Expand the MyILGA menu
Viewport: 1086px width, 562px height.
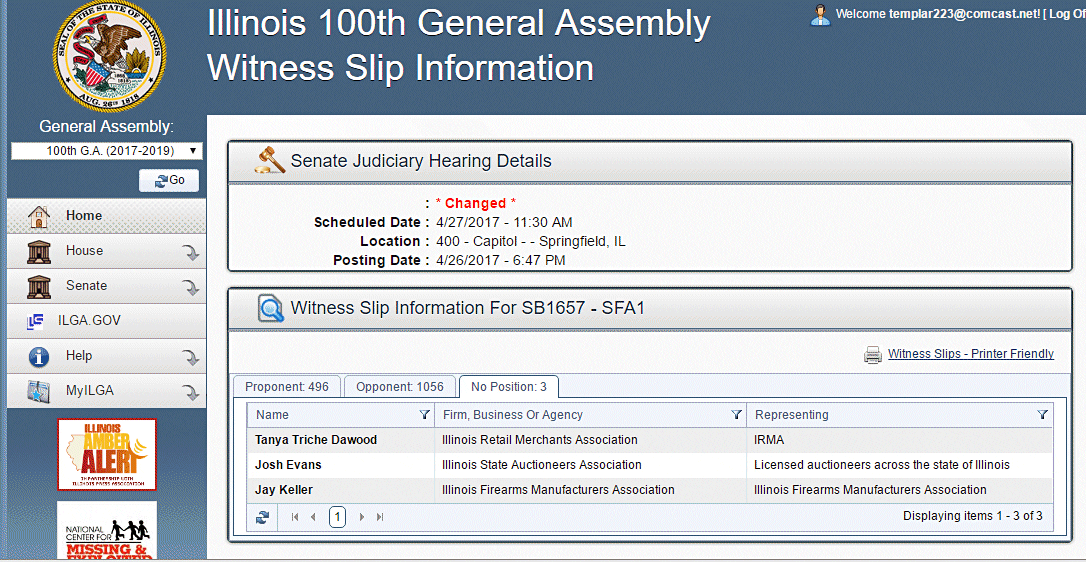tap(190, 392)
